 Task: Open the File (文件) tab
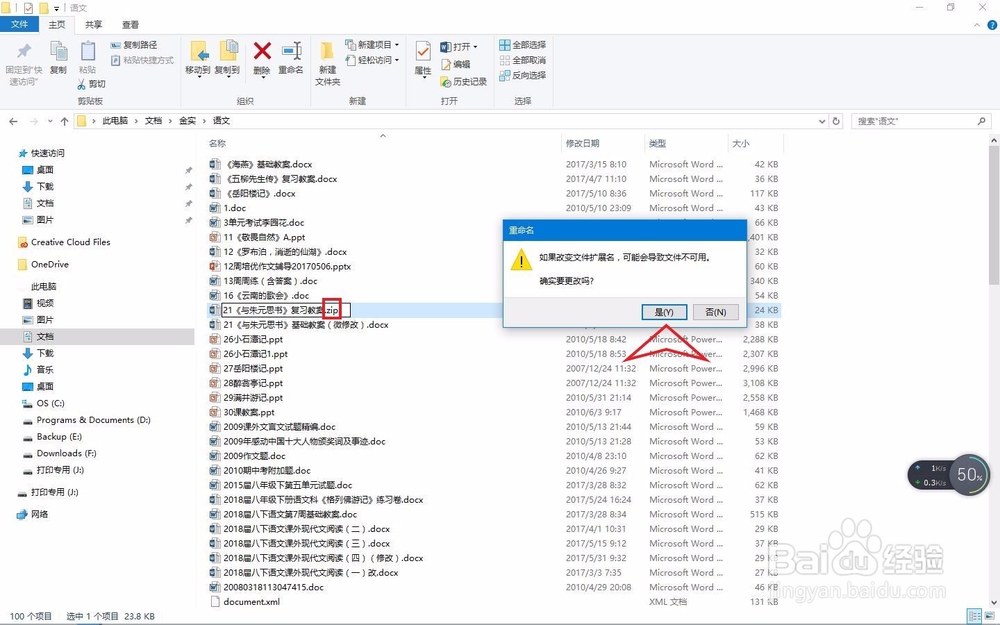pyautogui.click(x=19, y=24)
